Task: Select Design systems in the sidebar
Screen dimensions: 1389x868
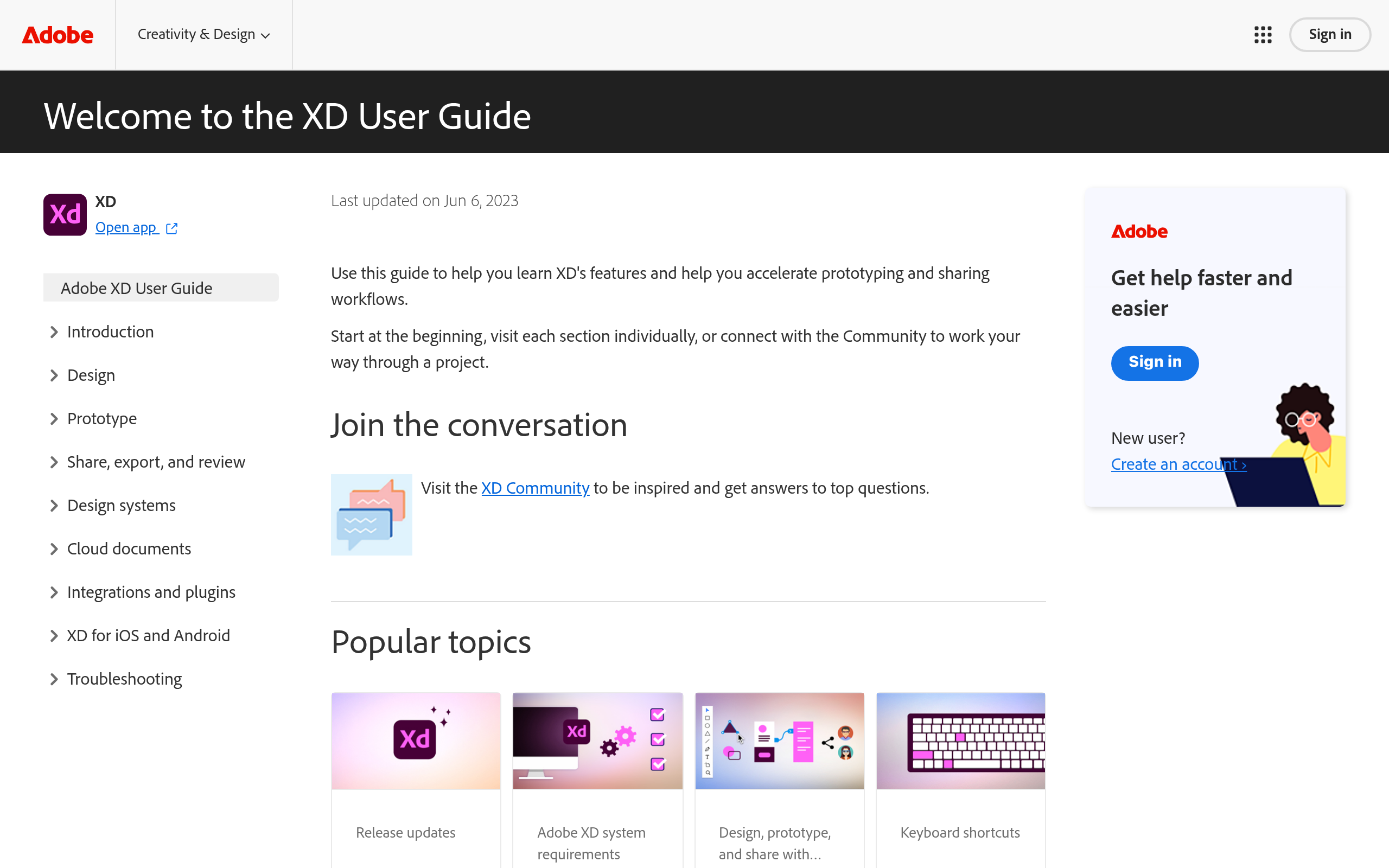Action: click(121, 505)
